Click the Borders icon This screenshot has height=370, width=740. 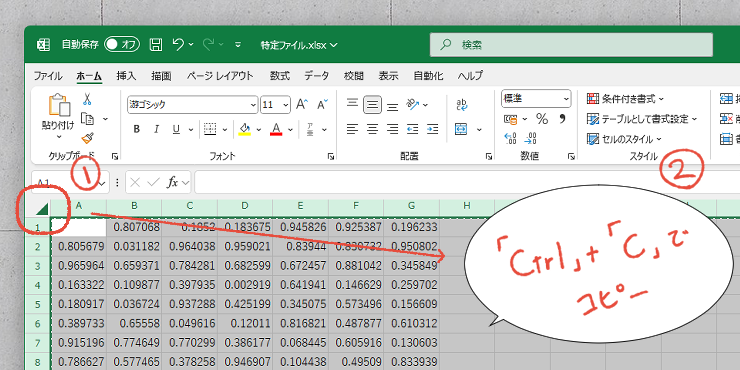pos(210,129)
